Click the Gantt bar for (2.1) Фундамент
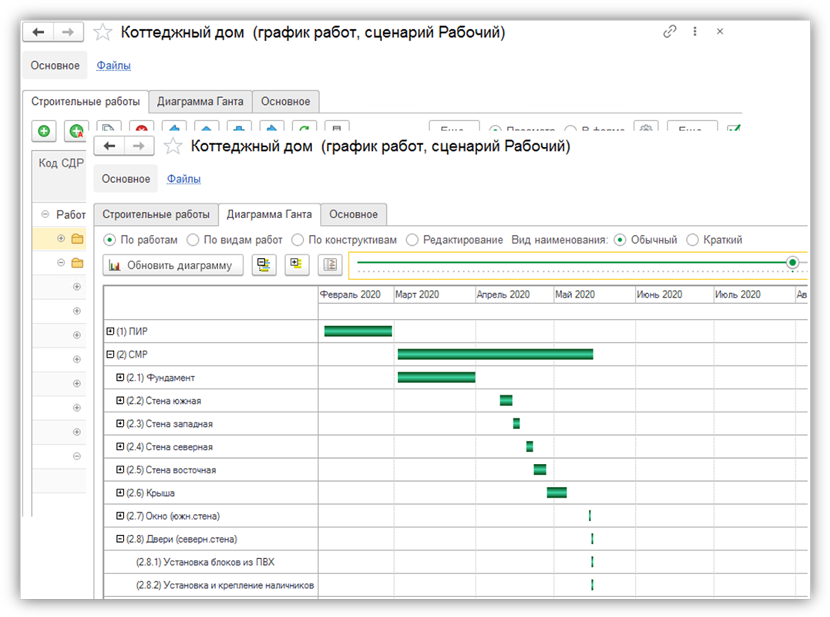830x617 pixels. [436, 377]
